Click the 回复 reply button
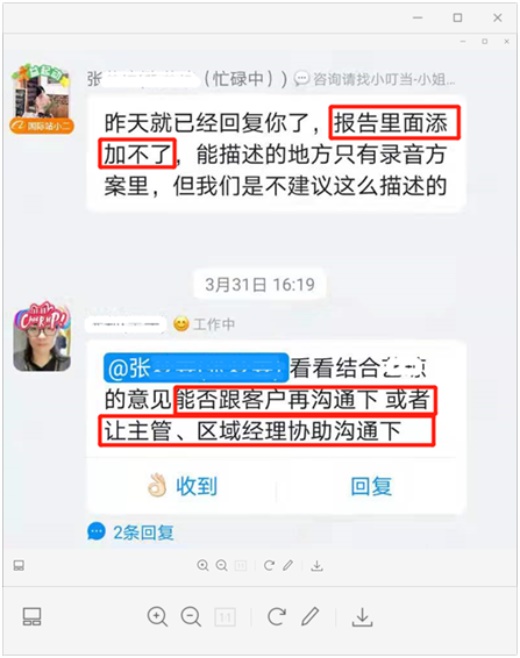This screenshot has height=658, width=520. 371,486
